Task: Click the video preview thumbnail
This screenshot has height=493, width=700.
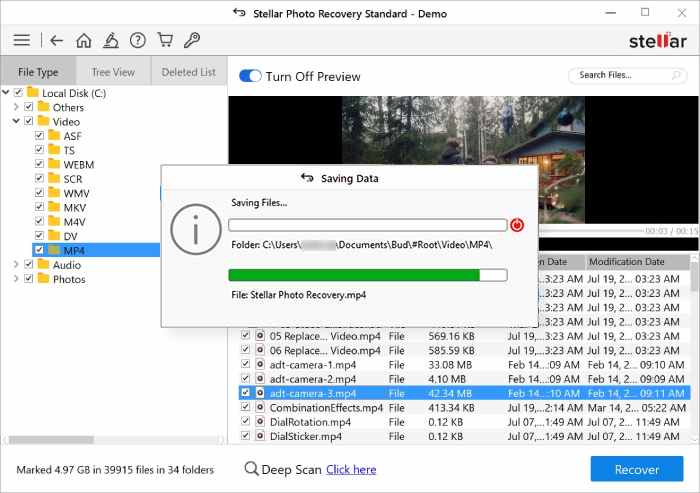Action: click(463, 159)
